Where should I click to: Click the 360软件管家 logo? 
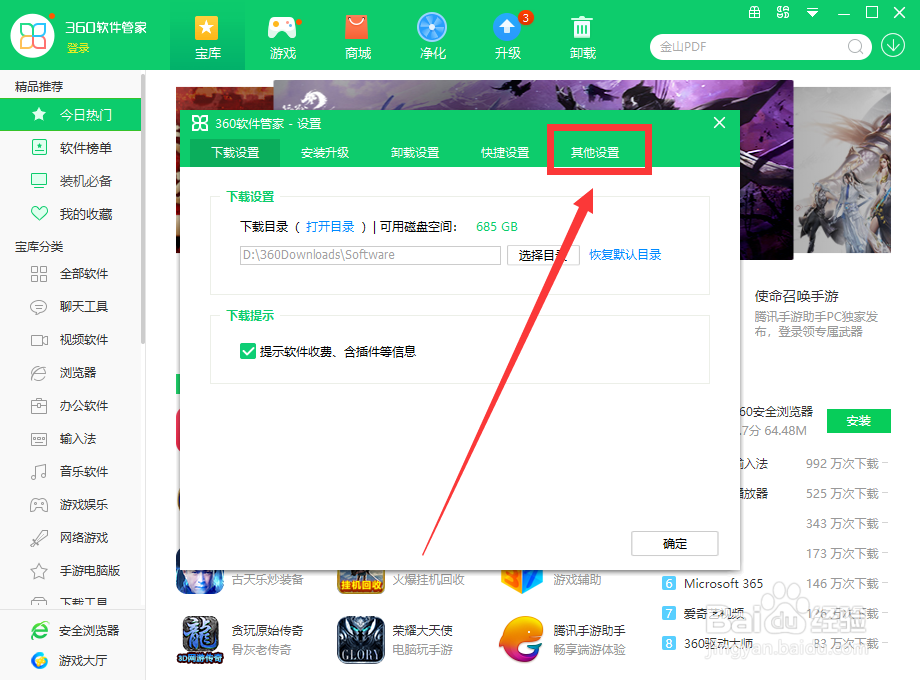(33, 35)
